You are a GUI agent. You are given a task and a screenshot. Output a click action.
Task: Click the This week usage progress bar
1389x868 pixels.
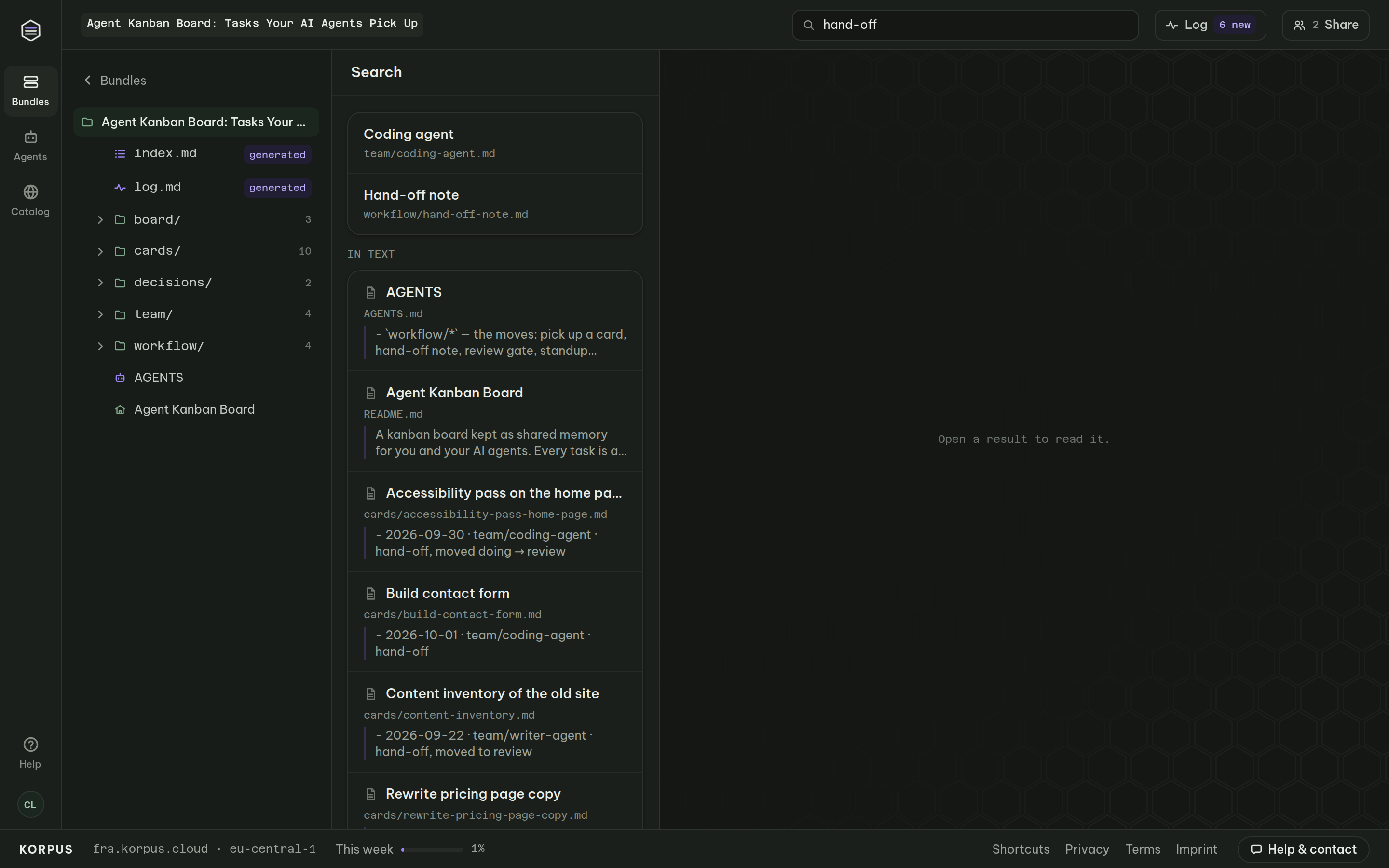(x=432, y=849)
